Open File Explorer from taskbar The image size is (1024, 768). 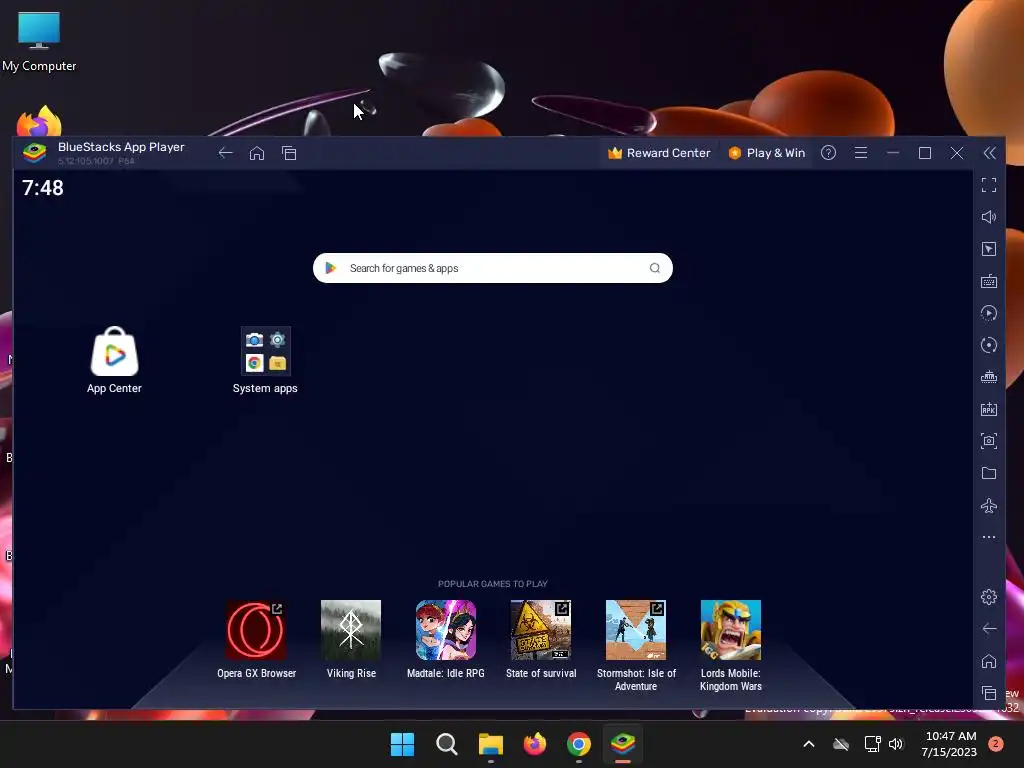490,744
